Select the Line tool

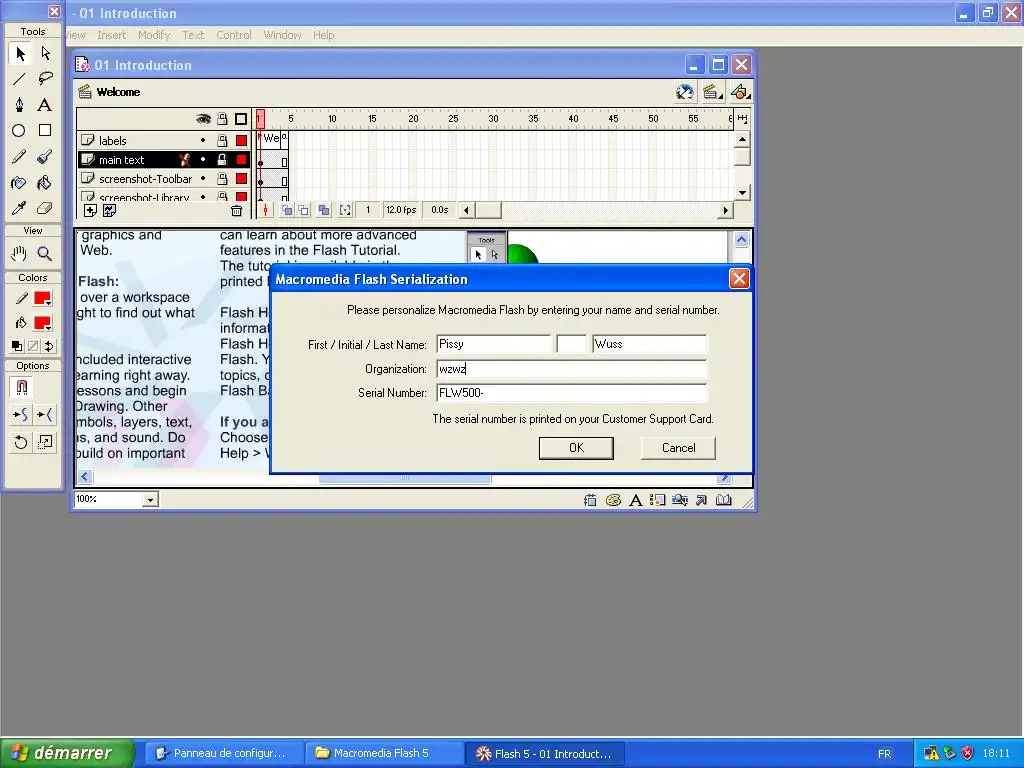point(20,80)
